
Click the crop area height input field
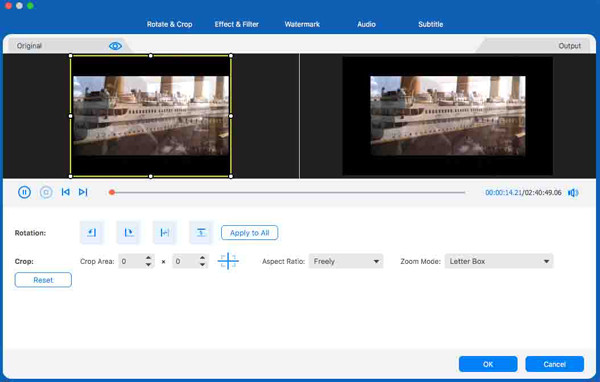click(x=185, y=261)
